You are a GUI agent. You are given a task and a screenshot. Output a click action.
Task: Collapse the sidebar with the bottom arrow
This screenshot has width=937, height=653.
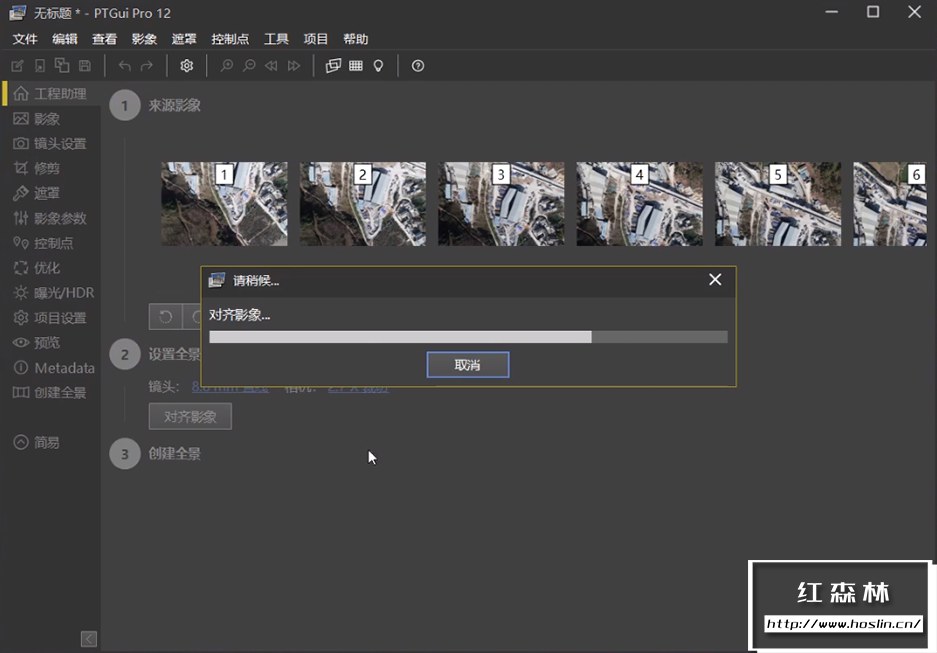[88, 638]
